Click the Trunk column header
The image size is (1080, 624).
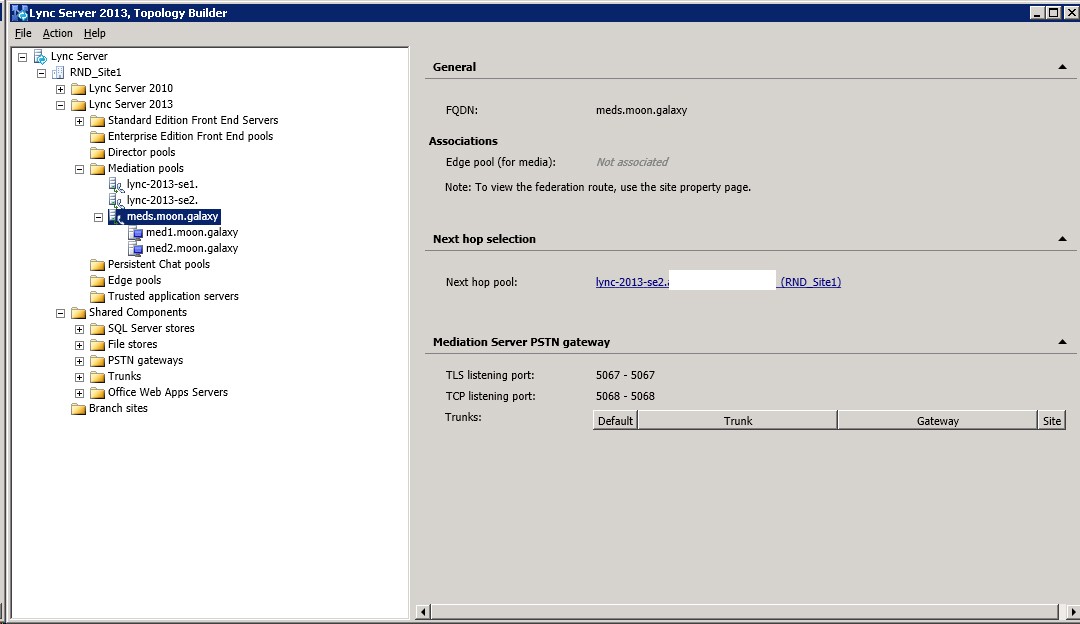[x=737, y=421]
